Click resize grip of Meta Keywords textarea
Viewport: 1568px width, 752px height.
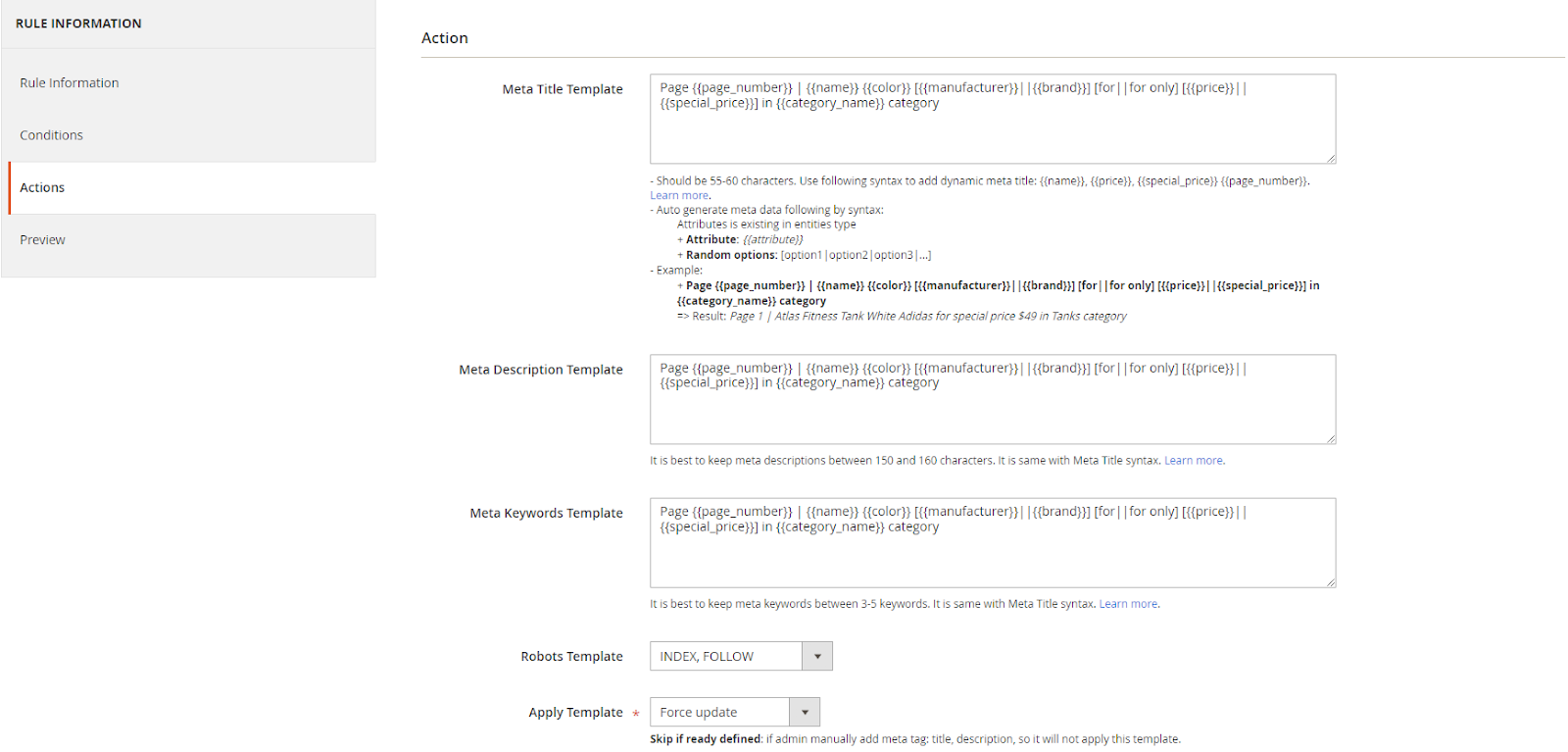[x=1331, y=582]
